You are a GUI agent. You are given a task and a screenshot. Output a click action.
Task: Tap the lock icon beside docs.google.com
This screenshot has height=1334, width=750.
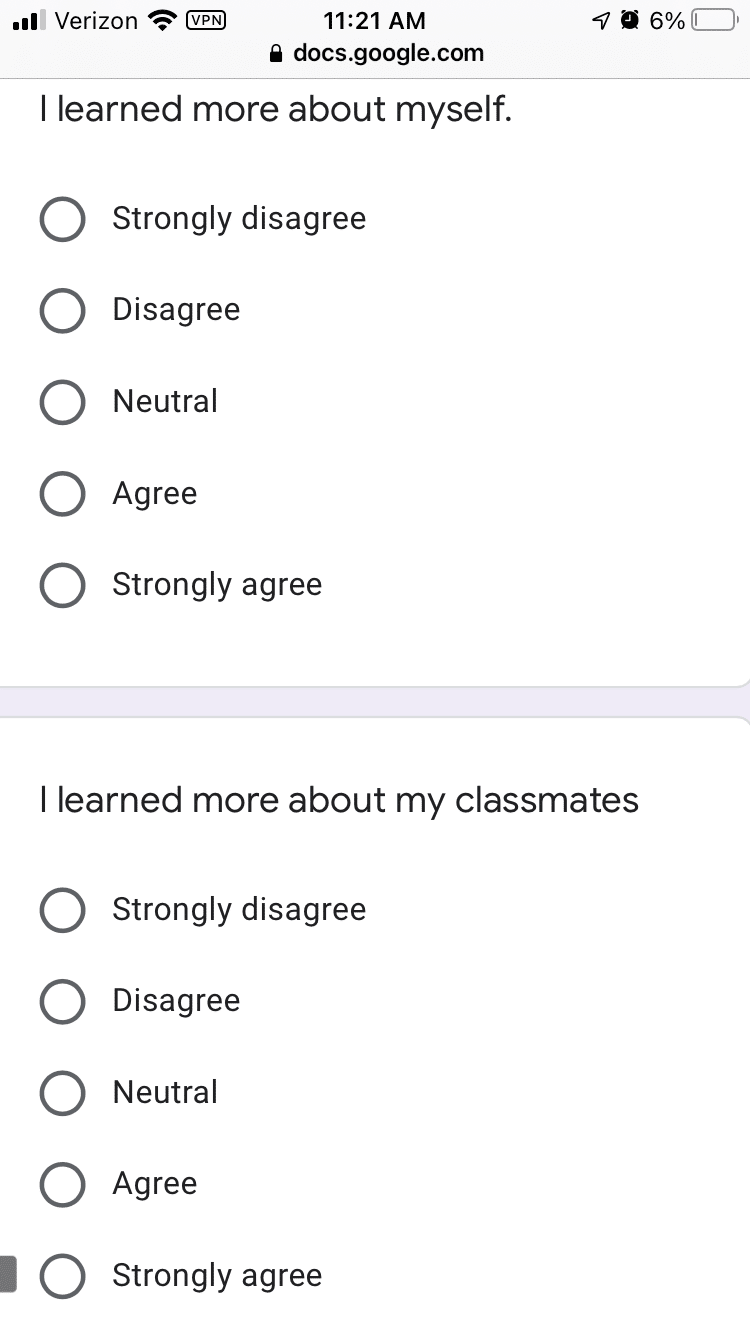coord(277,54)
